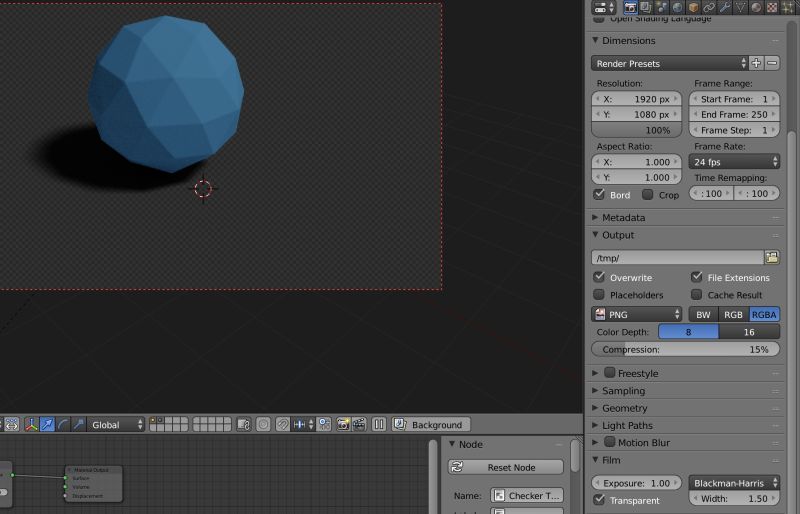Click the /tmp/ output path field
Screen dimensions: 800x514
tap(678, 257)
